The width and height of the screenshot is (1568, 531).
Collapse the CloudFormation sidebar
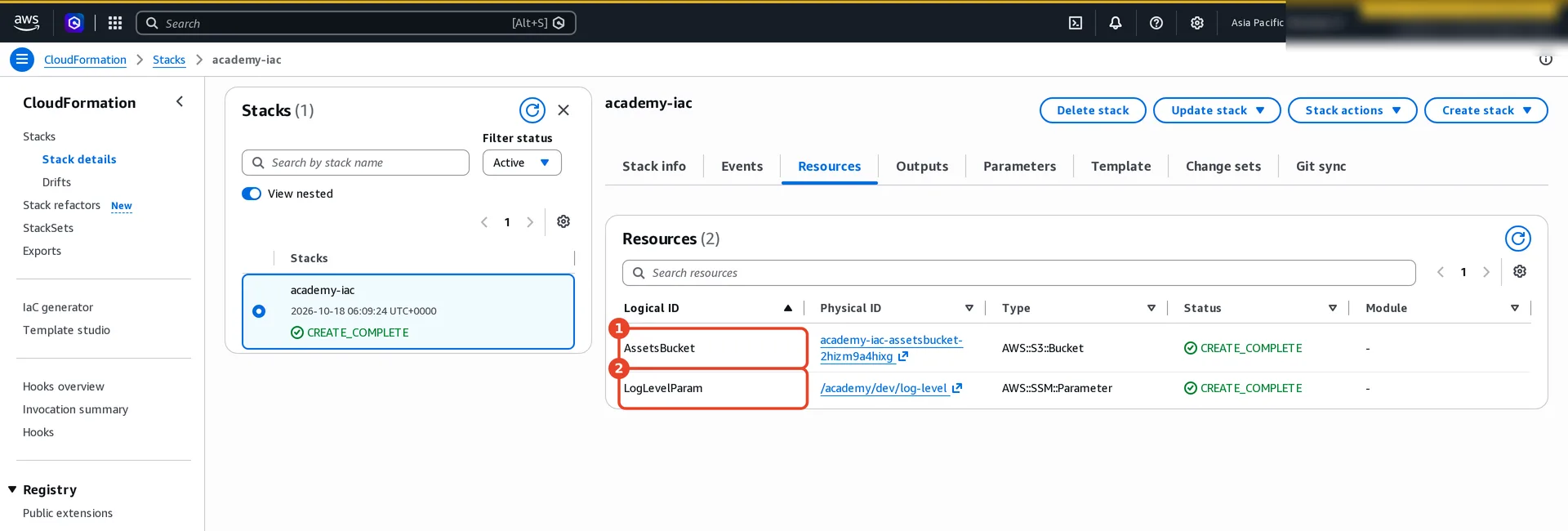pyautogui.click(x=180, y=102)
